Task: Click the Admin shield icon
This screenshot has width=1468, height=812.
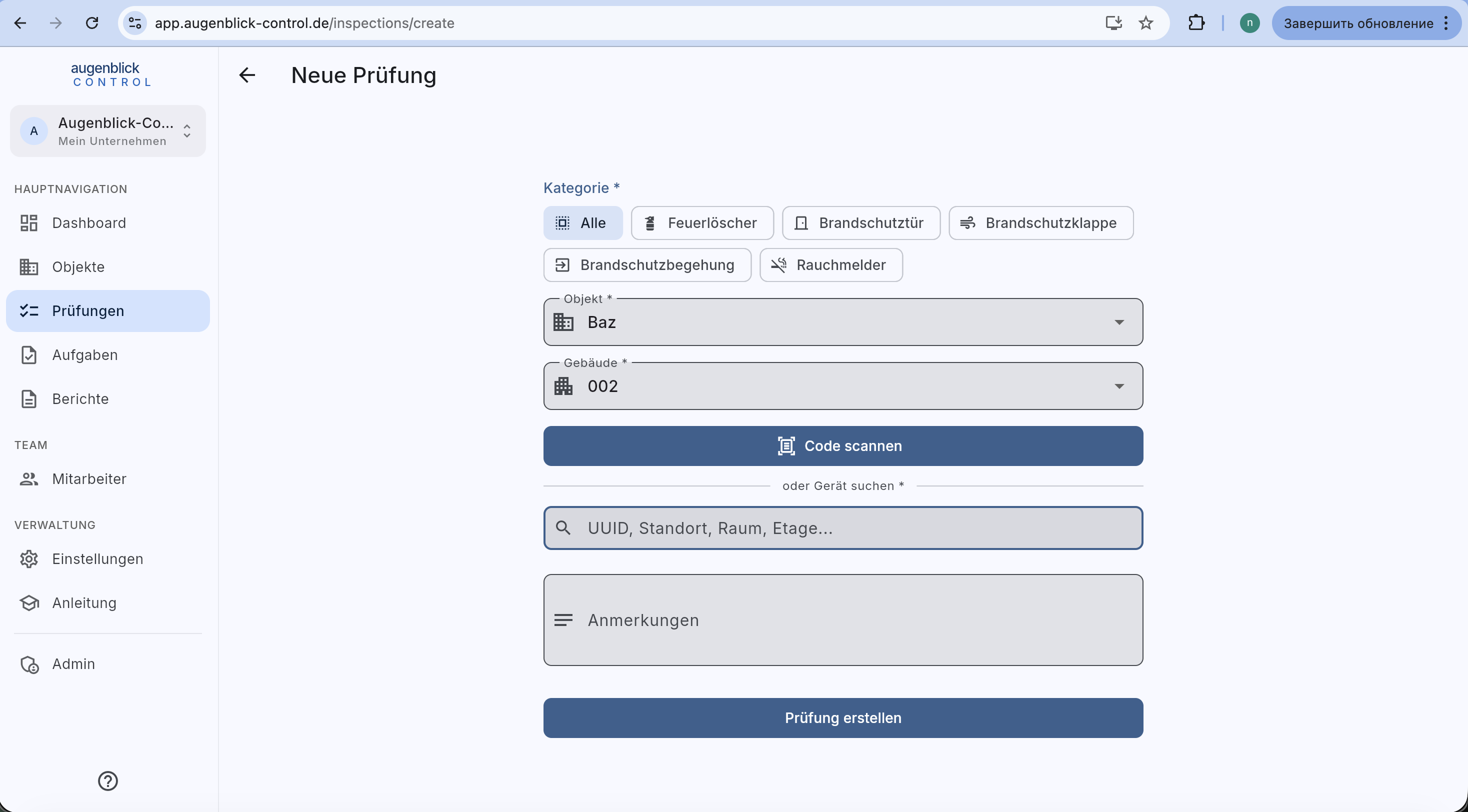Action: 29,664
